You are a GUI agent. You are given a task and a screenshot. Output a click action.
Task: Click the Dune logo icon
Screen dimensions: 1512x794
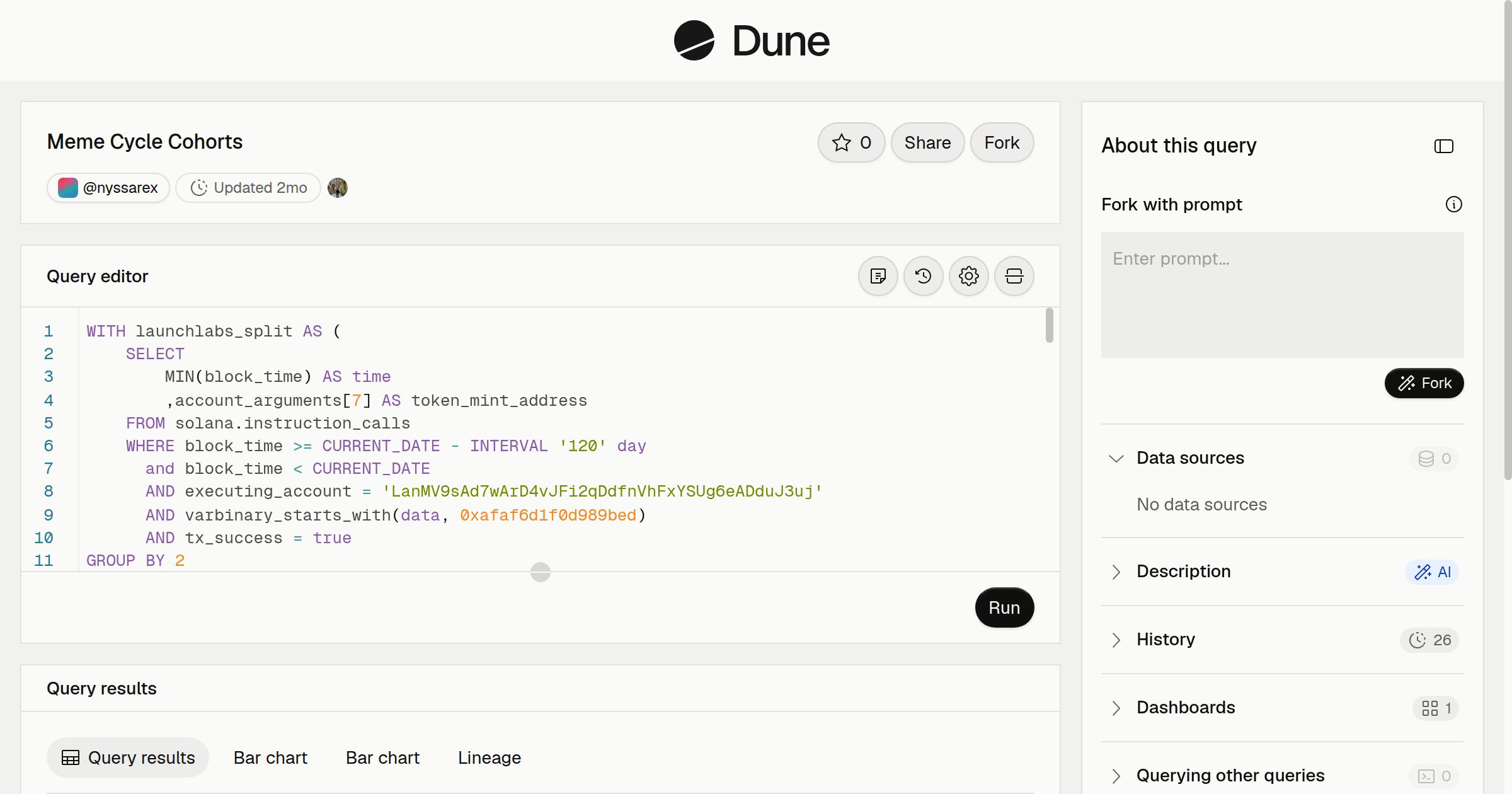[694, 40]
